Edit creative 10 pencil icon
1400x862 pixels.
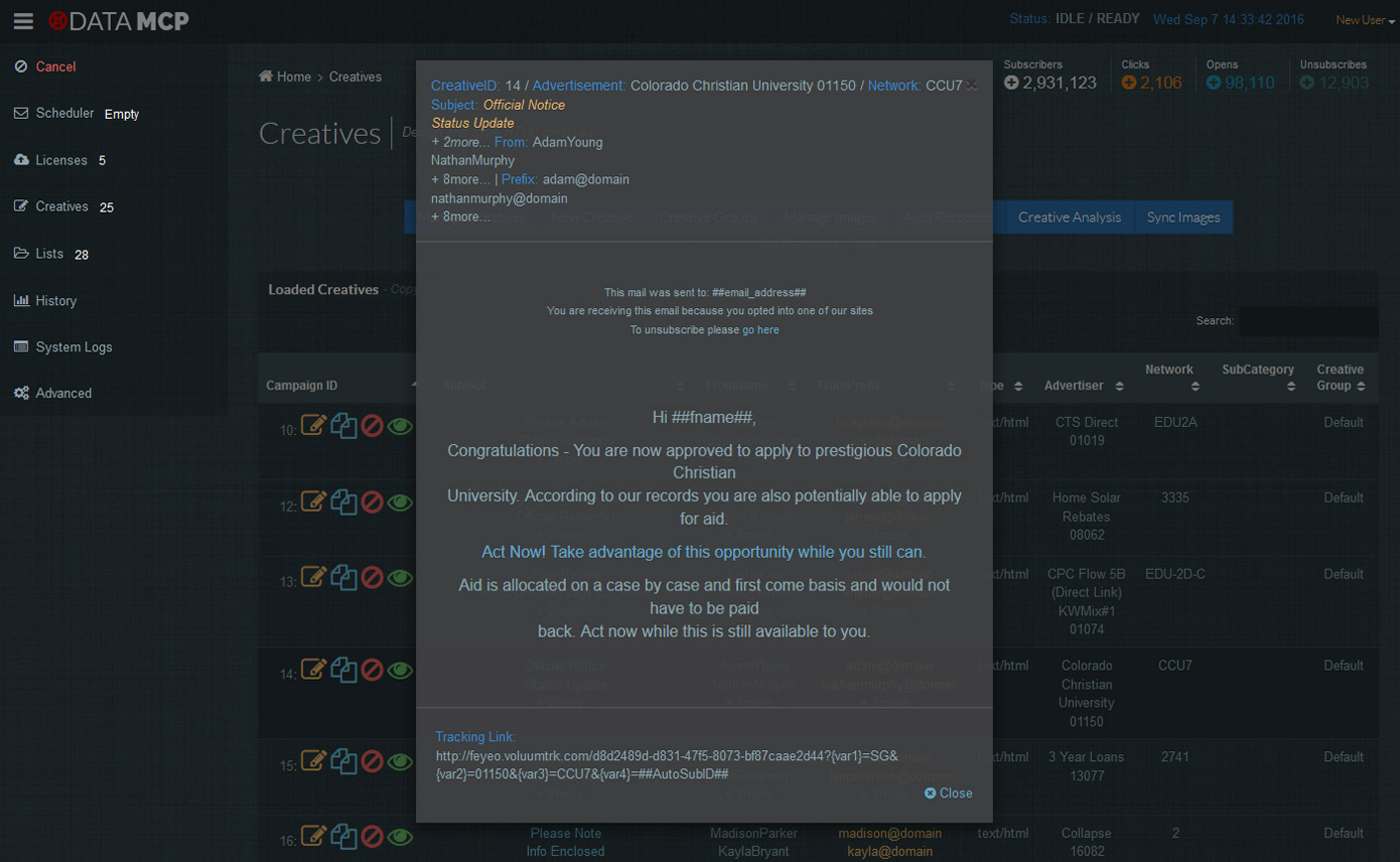(x=313, y=426)
